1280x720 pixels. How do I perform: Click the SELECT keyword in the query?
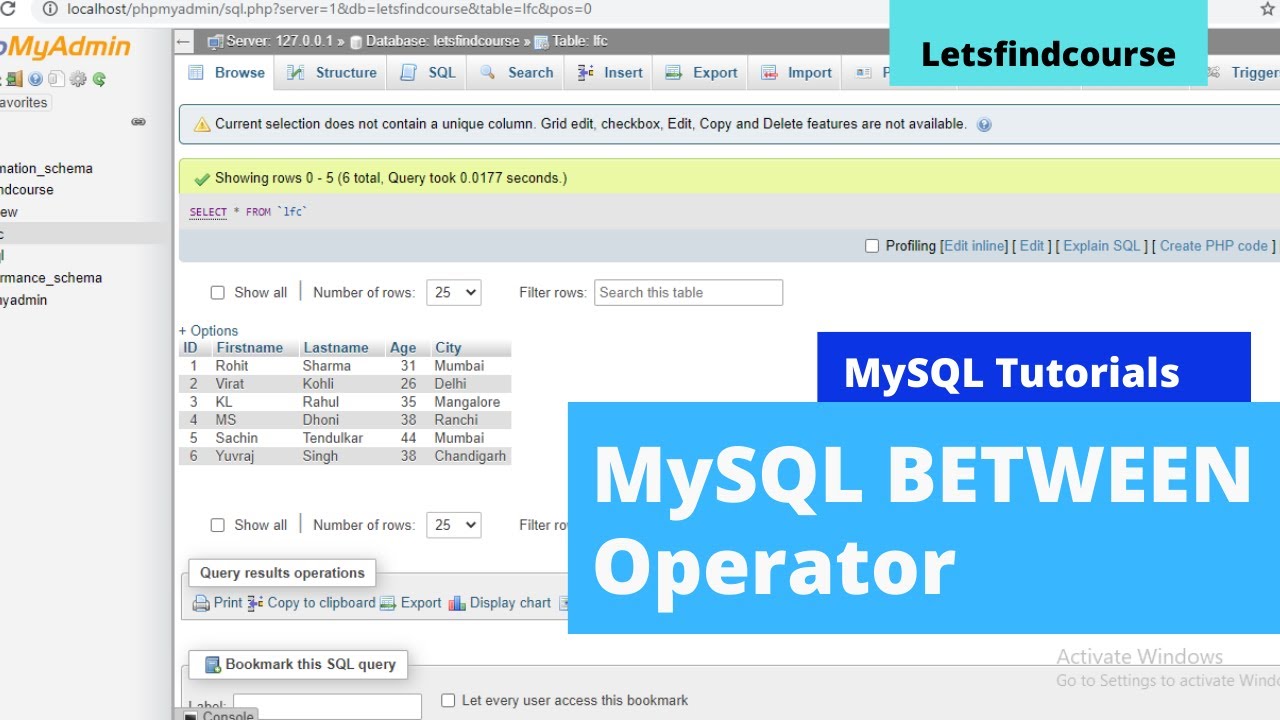(208, 212)
